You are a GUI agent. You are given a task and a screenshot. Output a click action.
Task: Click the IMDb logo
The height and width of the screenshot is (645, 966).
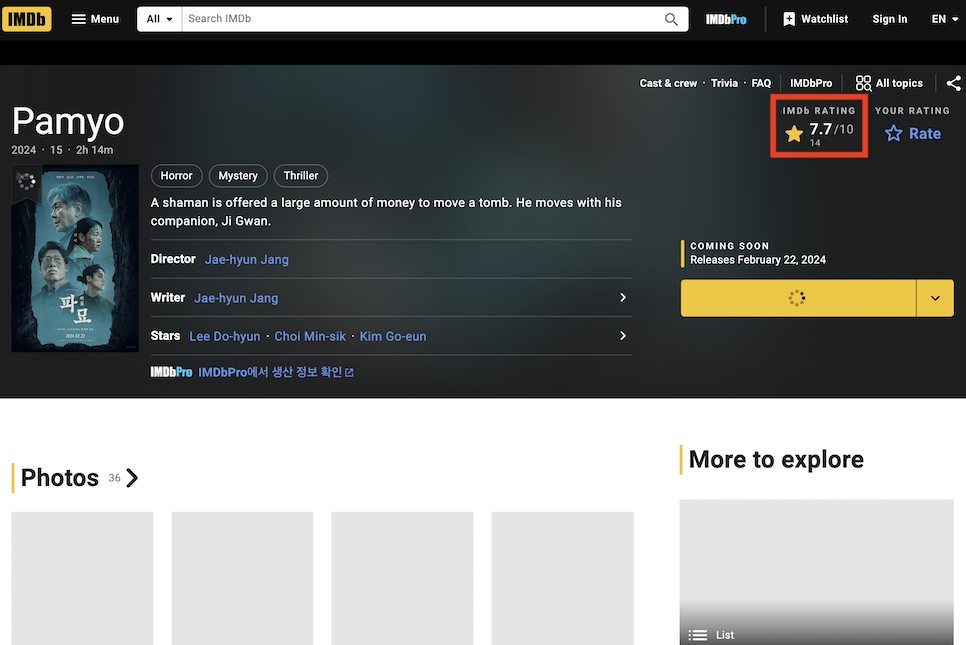[26, 19]
